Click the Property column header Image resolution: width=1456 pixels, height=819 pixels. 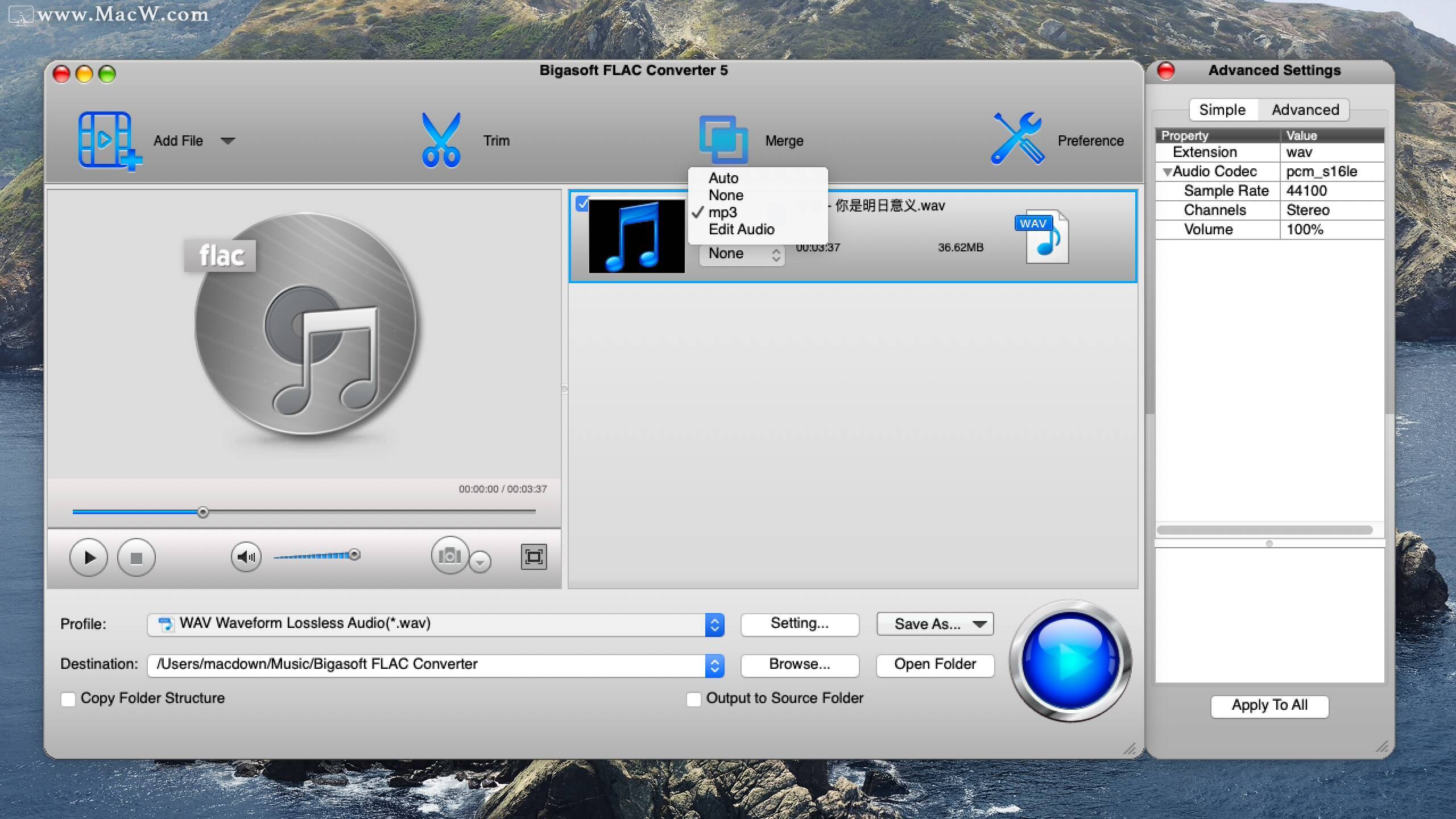(1217, 135)
